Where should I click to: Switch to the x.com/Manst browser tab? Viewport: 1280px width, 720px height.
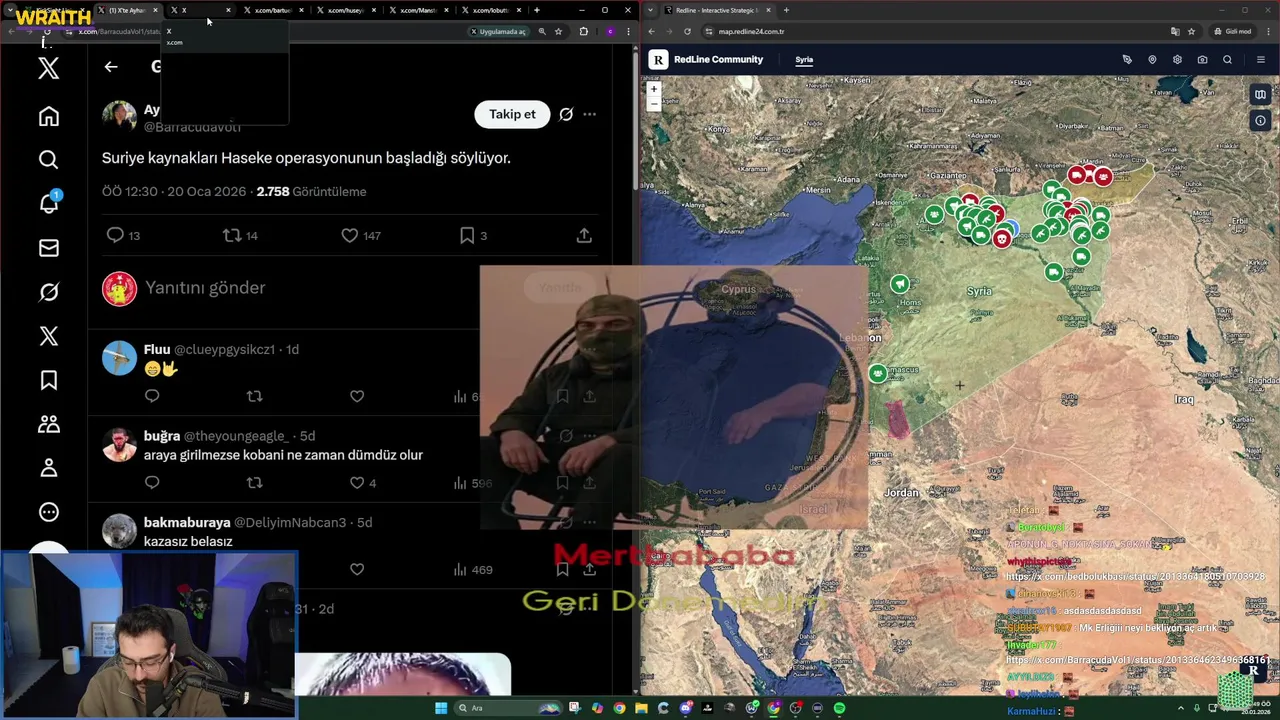[417, 10]
